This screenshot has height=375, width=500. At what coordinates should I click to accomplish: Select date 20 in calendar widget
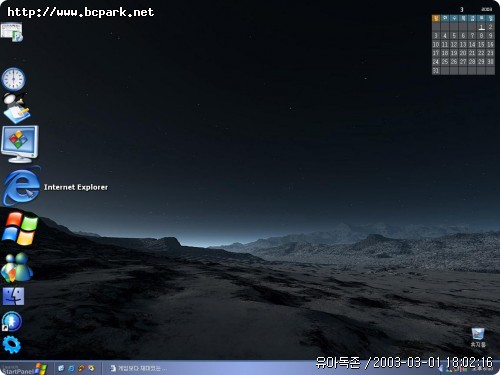463,53
